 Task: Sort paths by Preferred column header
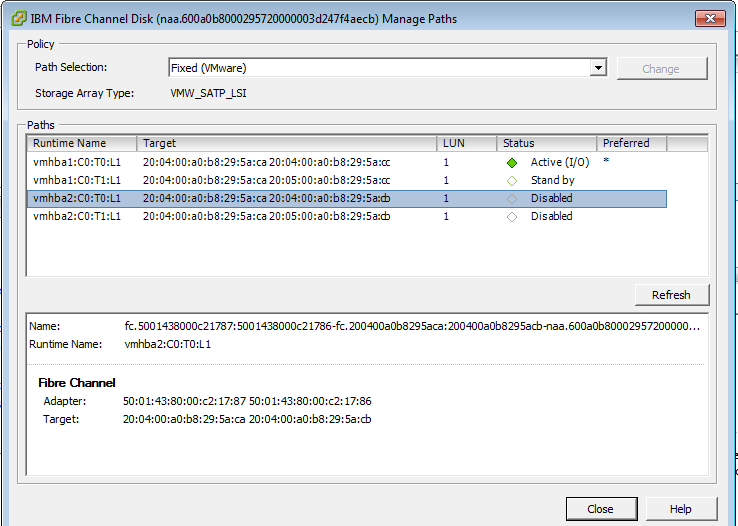(632, 143)
